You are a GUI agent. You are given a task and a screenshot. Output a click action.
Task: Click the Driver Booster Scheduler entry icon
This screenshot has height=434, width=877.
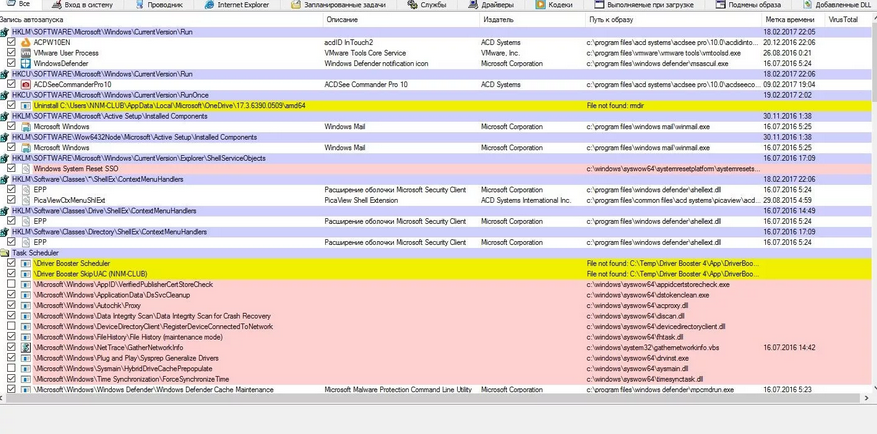25,263
